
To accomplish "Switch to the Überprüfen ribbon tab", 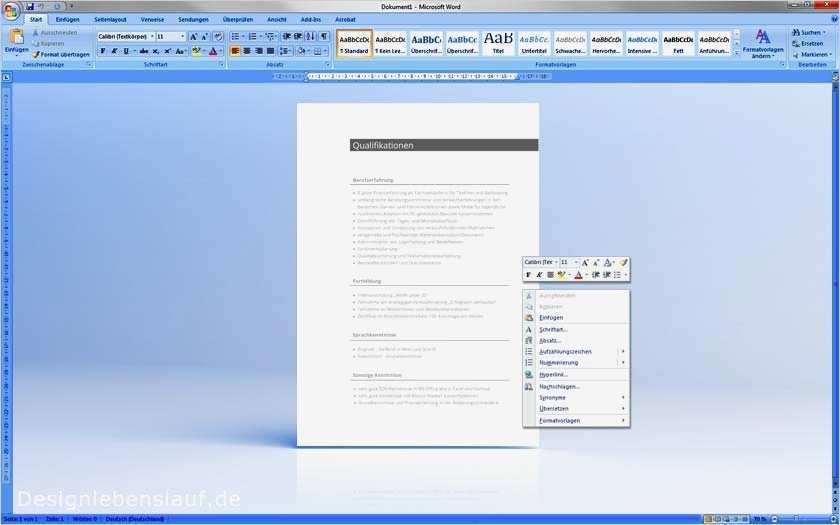I will [238, 19].
